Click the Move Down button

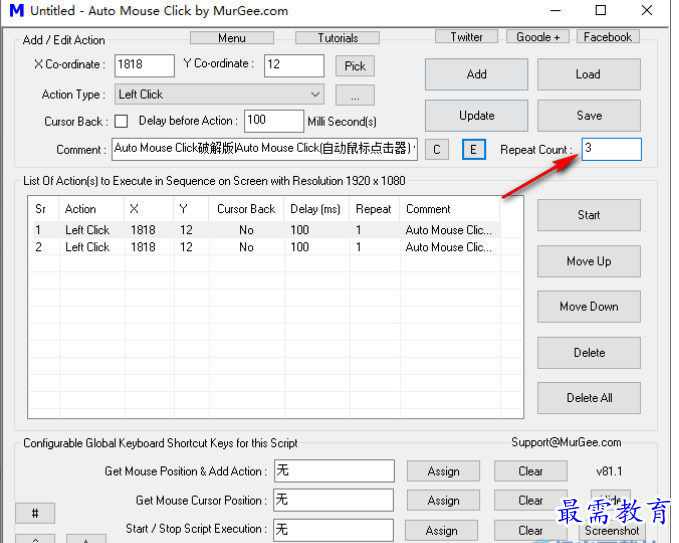click(x=588, y=307)
